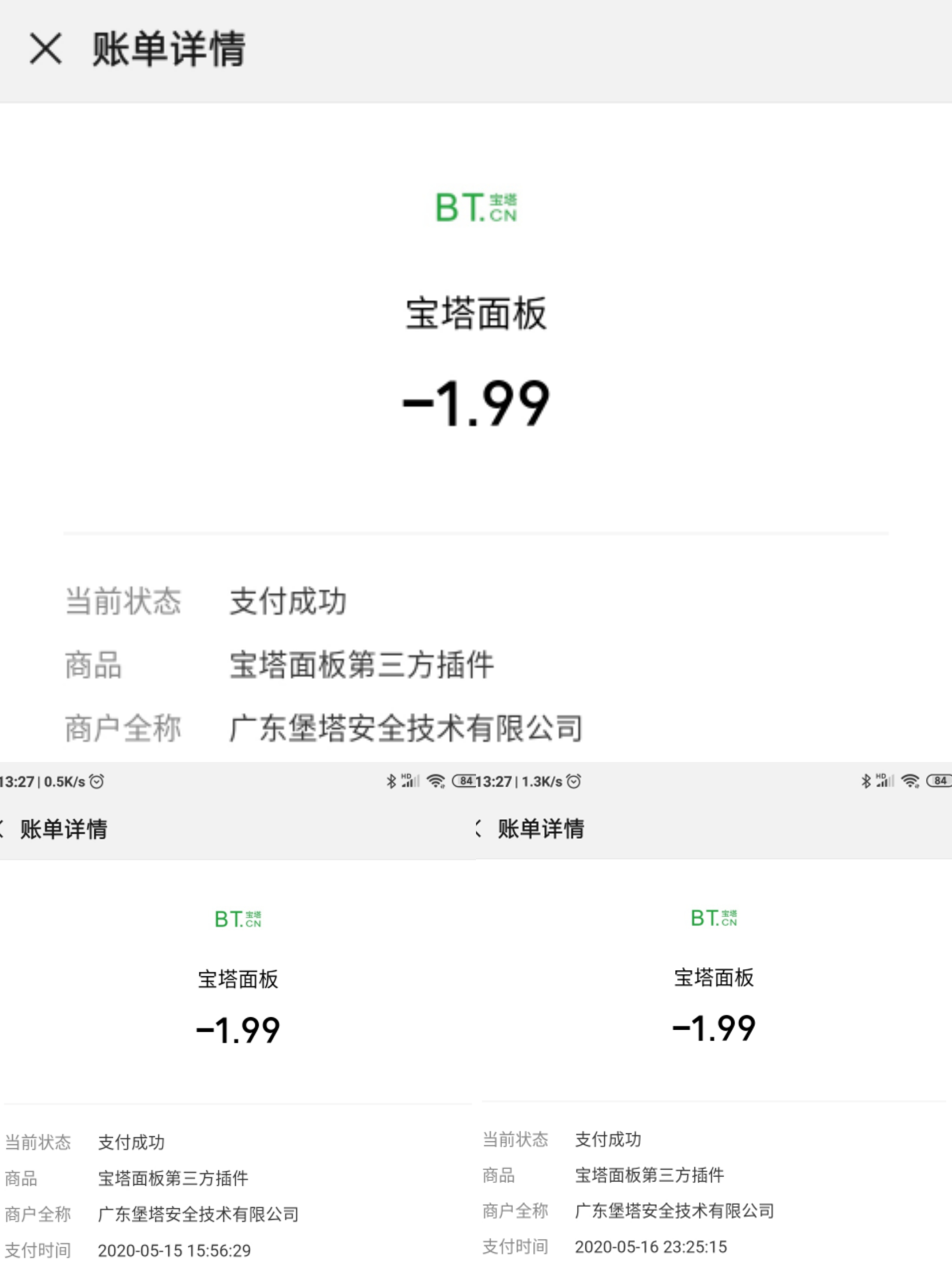Tap the alarm clock icon beside 0.5K/s
Image resolution: width=952 pixels, height=1270 pixels.
(97, 781)
